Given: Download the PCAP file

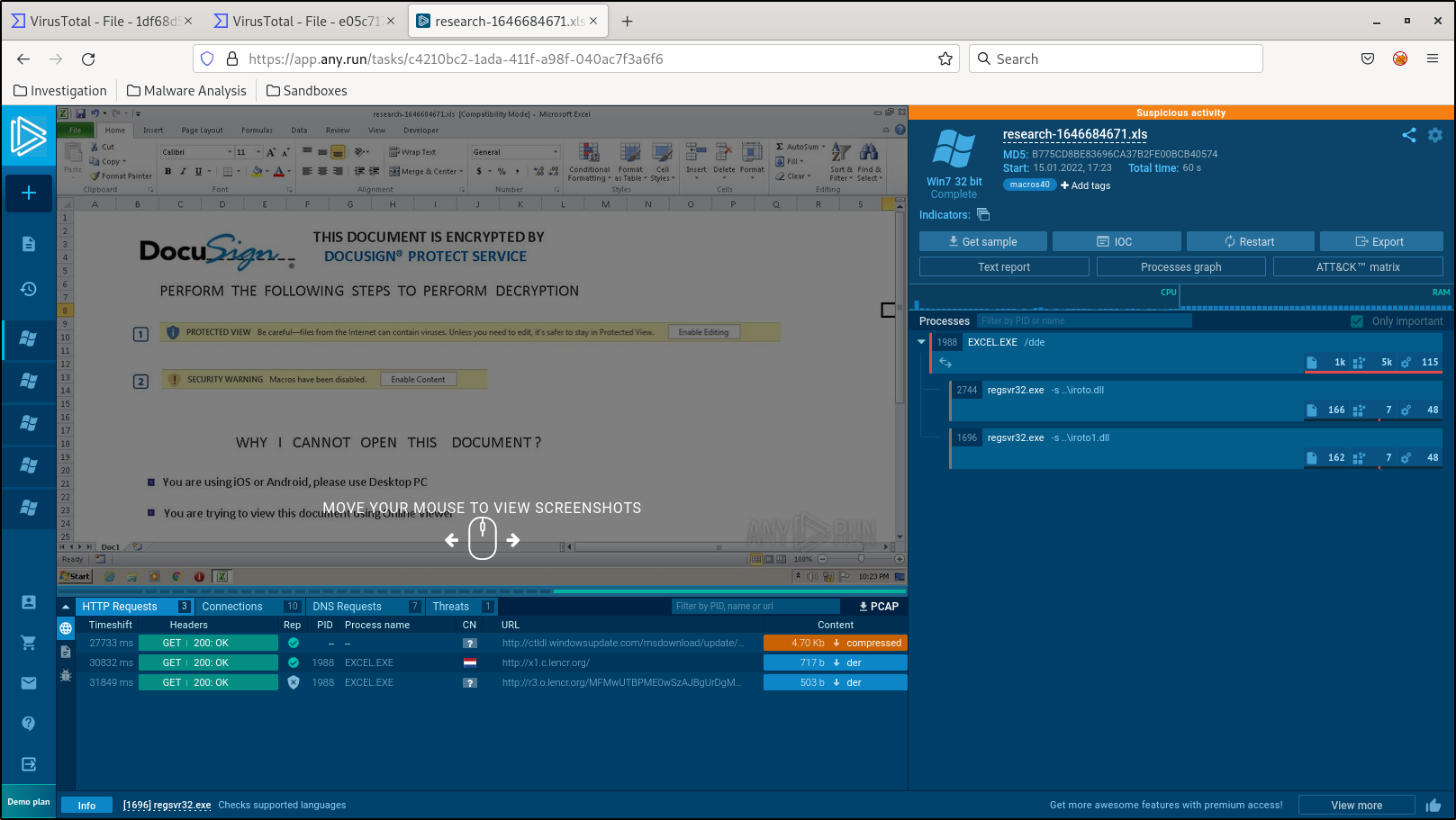Looking at the screenshot, I should point(879,607).
